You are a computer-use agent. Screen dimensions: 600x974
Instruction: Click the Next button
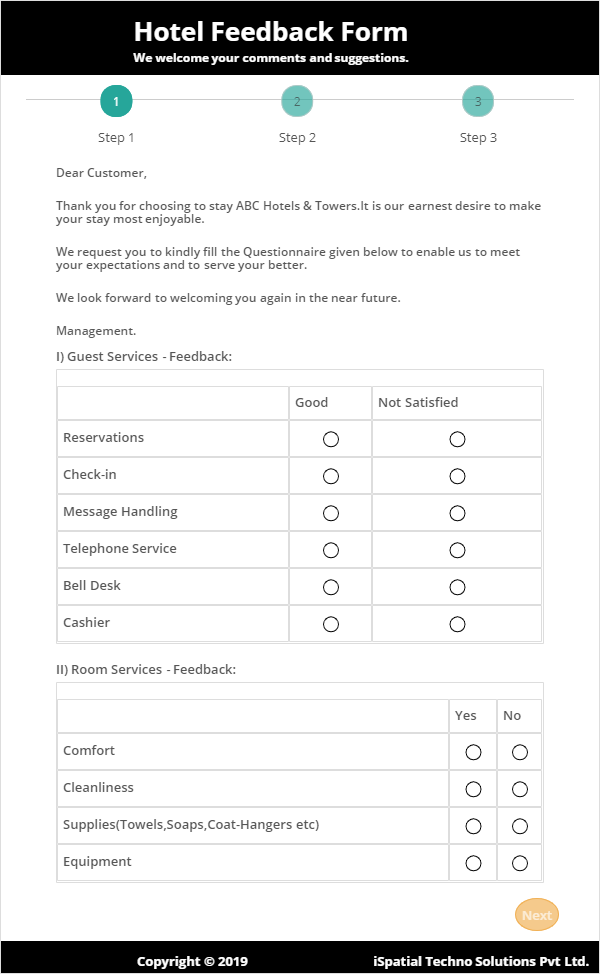pos(537,915)
